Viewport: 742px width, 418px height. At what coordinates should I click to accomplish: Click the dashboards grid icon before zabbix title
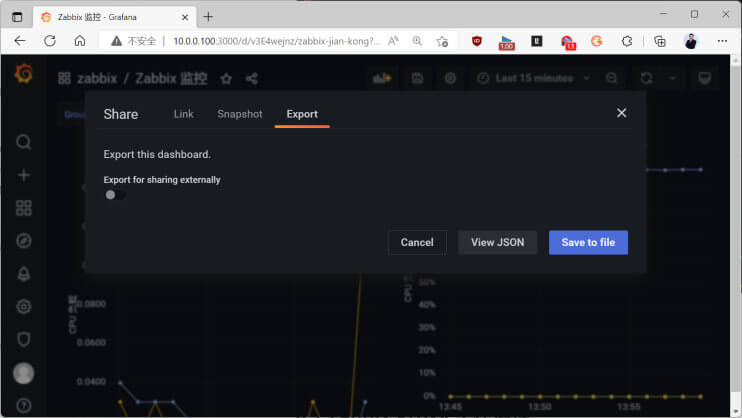click(64, 78)
